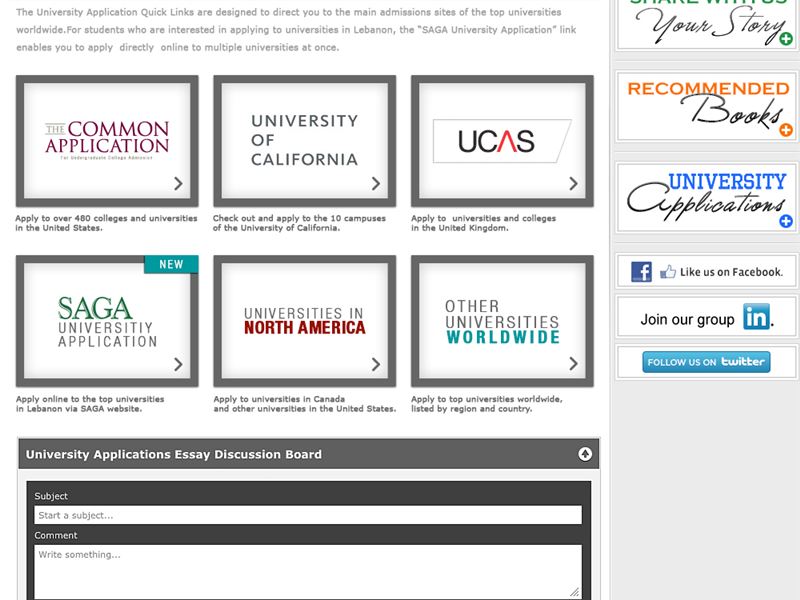Click the Comment label
Image resolution: width=800 pixels, height=600 pixels.
(56, 535)
